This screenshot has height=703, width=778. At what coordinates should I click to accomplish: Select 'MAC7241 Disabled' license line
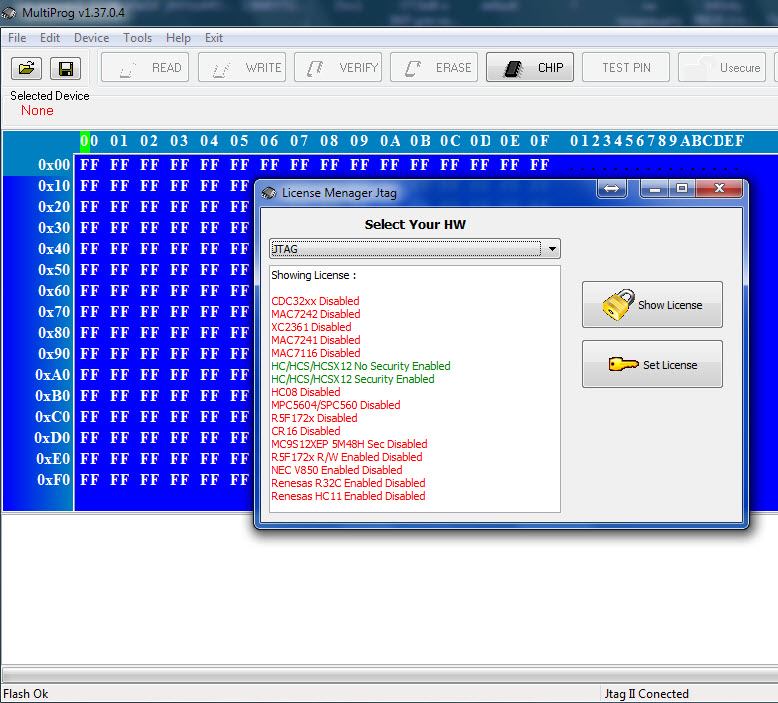(x=316, y=340)
